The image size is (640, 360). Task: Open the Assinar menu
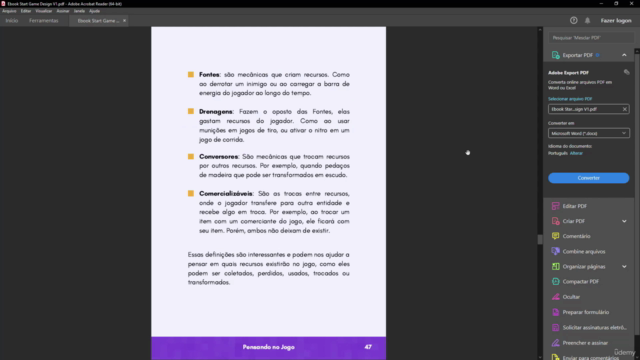tap(63, 11)
